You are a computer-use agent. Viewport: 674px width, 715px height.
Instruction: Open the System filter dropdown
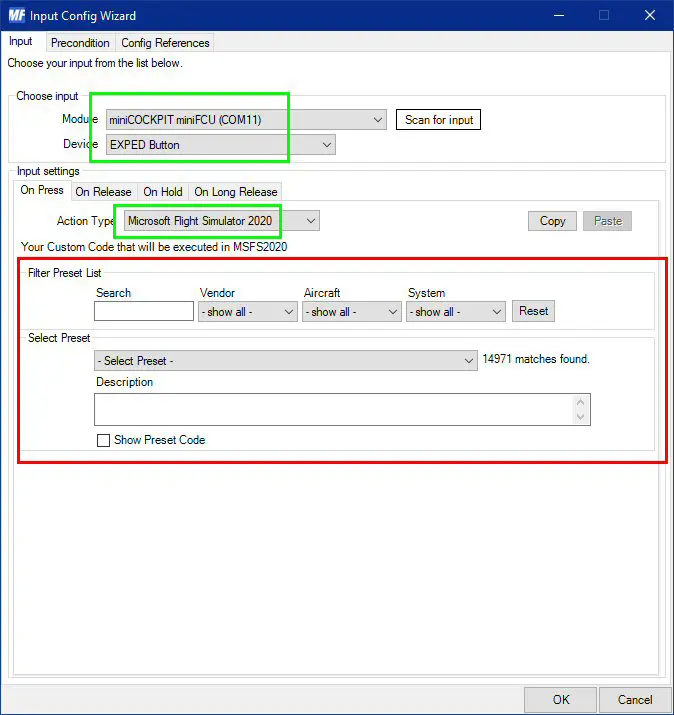(456, 312)
